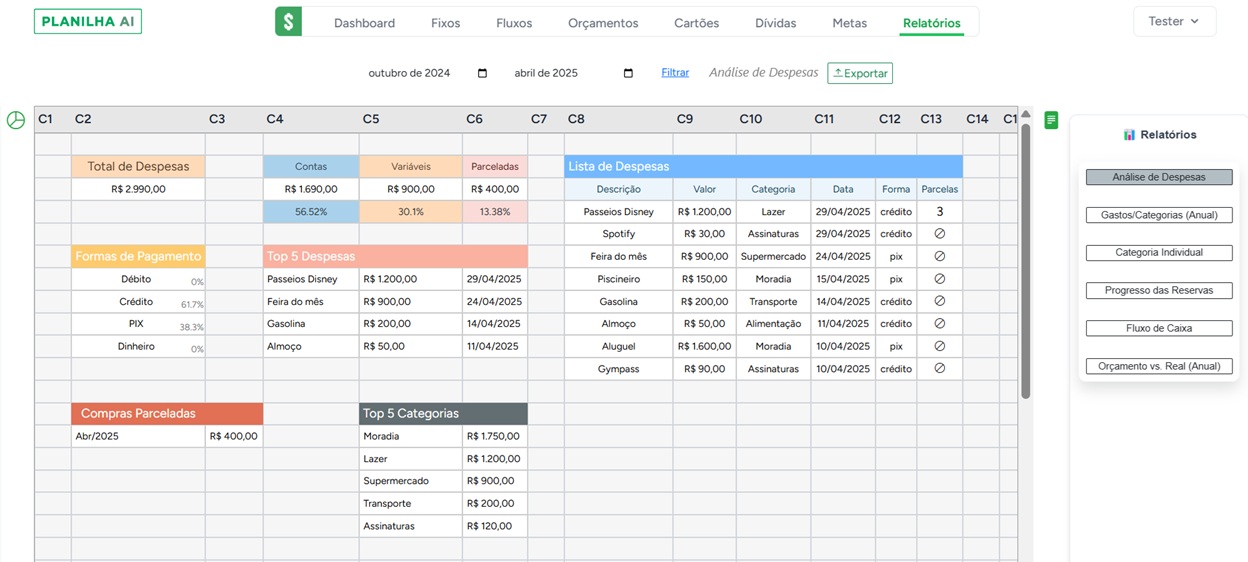This screenshot has width=1248, height=562.
Task: Click the 56.52% cell
Action: tap(311, 212)
